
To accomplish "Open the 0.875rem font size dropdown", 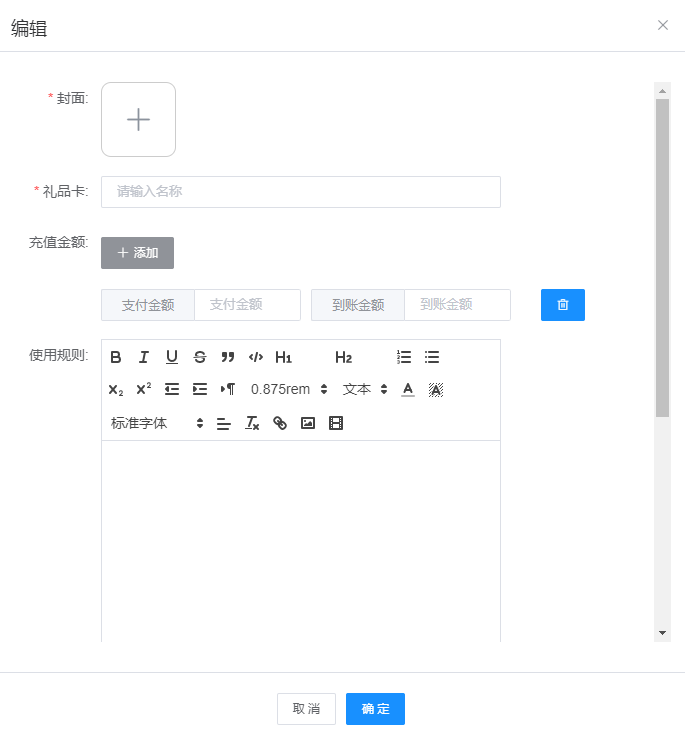I will tap(289, 389).
